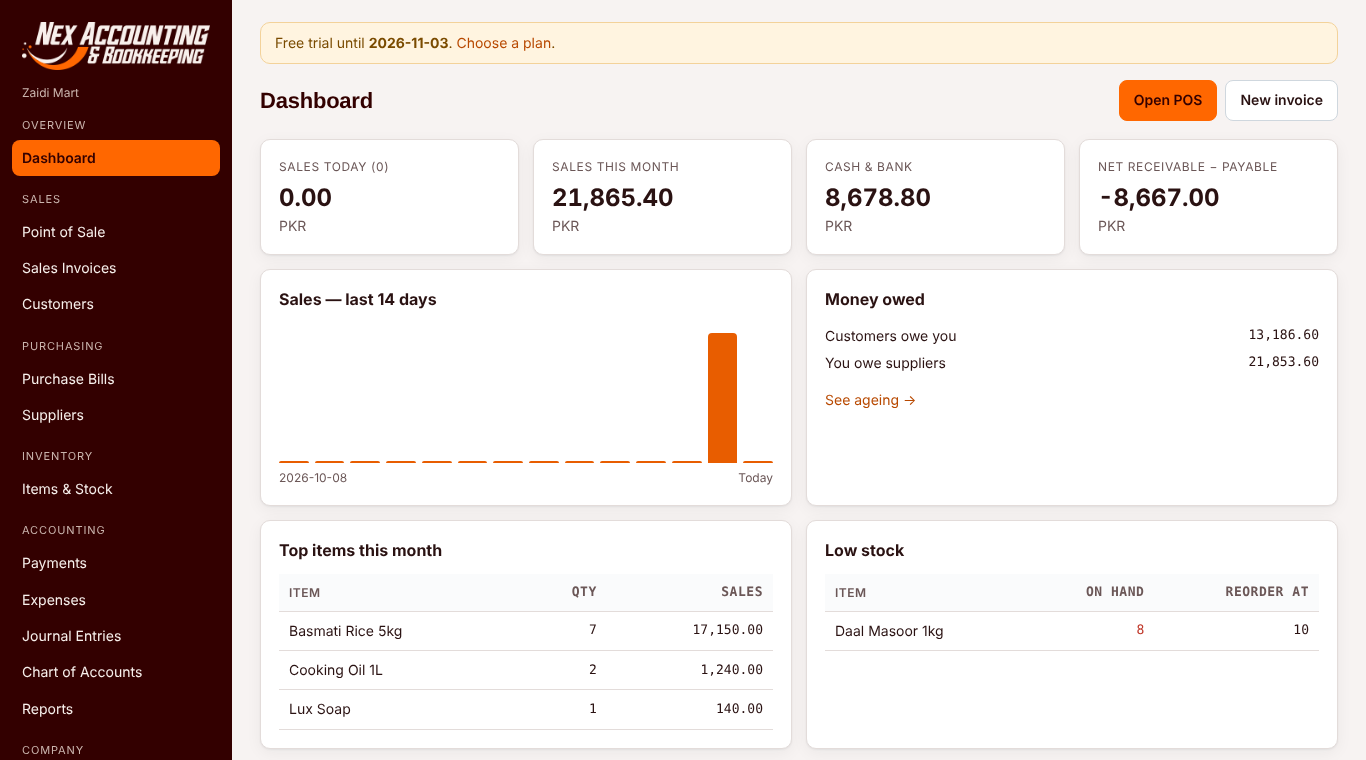Navigate to Purchase Bills
Viewport: 1366px width, 760px height.
point(116,379)
